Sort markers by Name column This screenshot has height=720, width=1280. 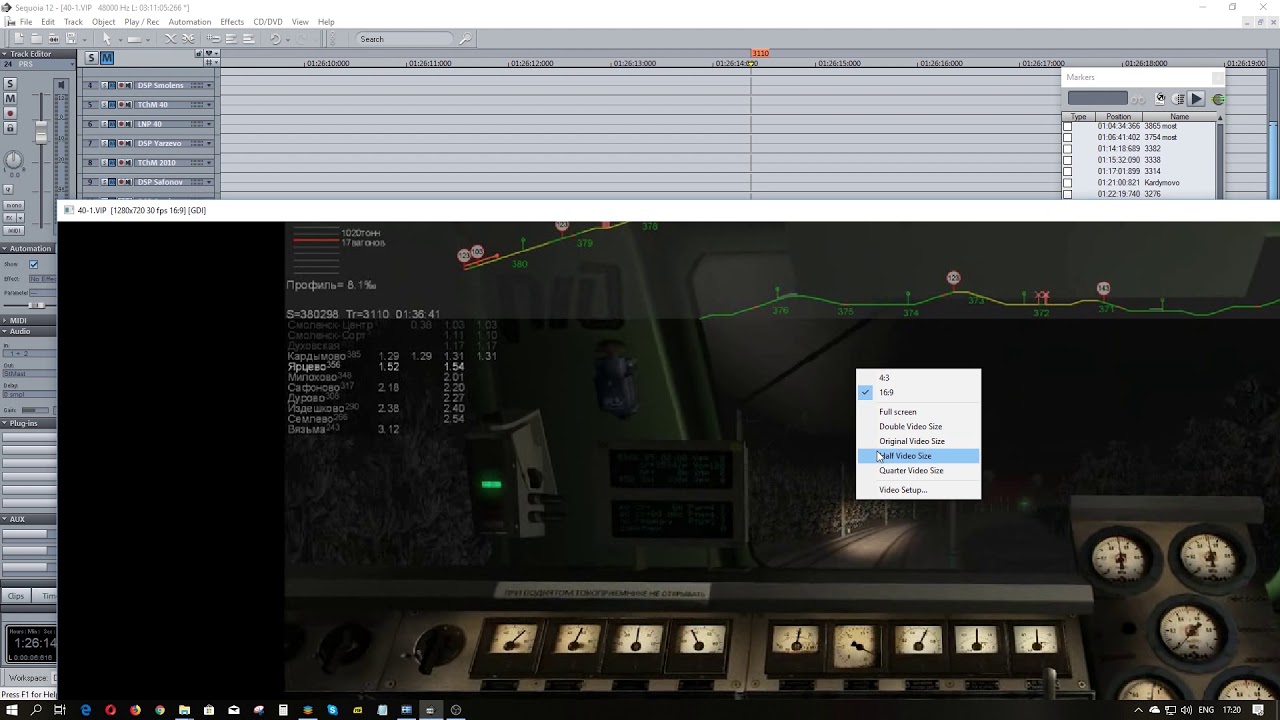pyautogui.click(x=1180, y=117)
